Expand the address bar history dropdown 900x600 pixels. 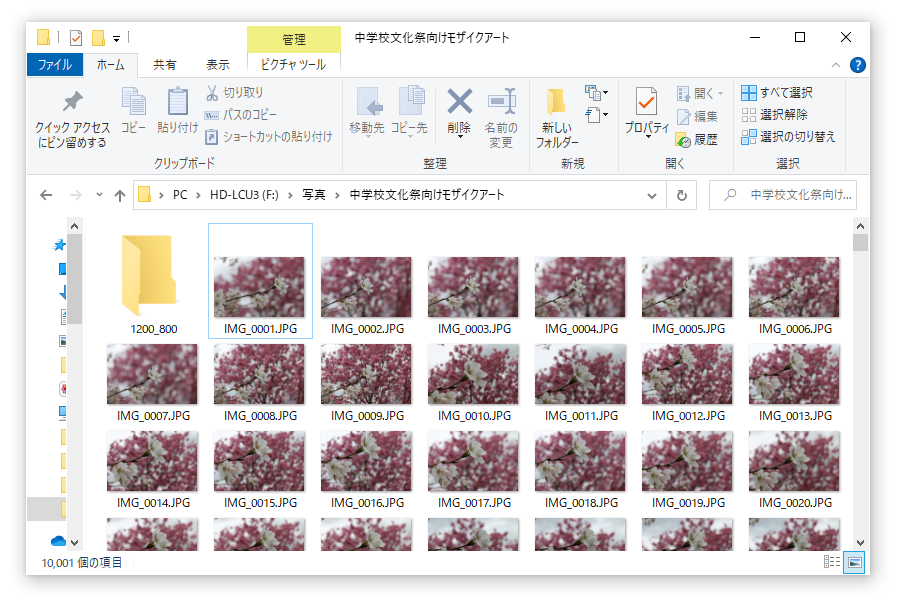click(651, 196)
